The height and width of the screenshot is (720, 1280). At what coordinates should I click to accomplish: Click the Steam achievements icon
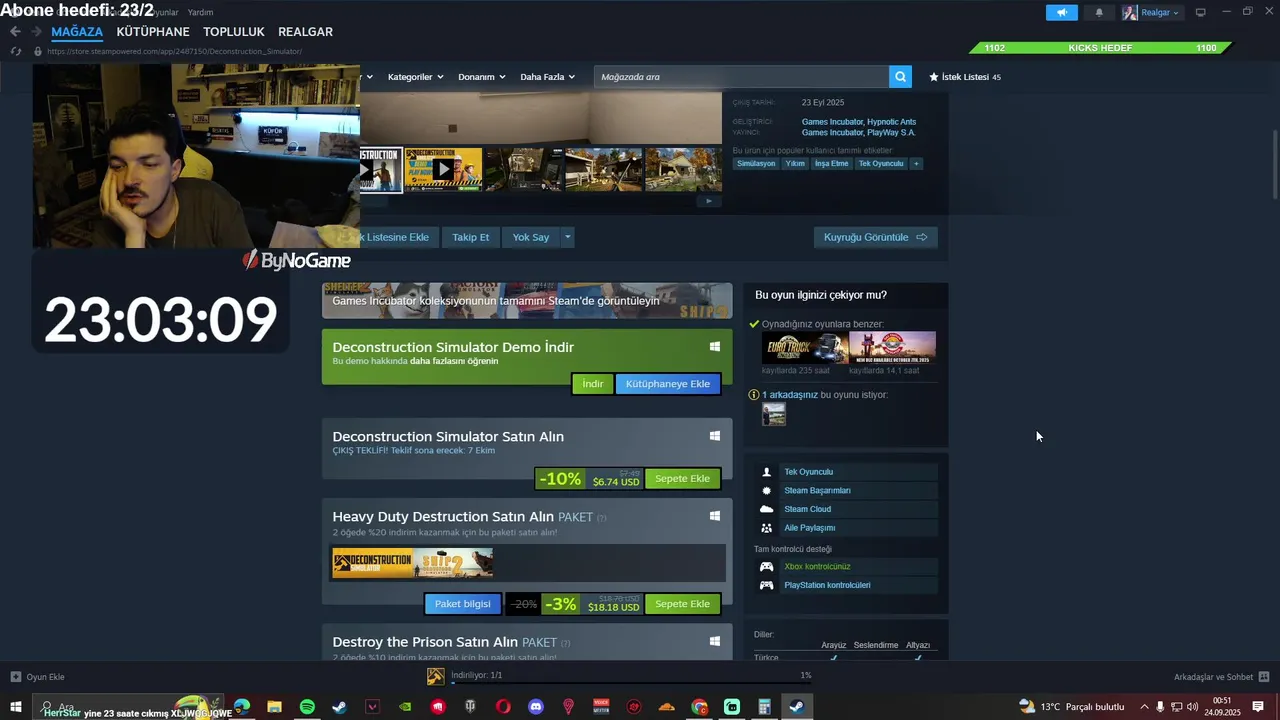(x=767, y=491)
